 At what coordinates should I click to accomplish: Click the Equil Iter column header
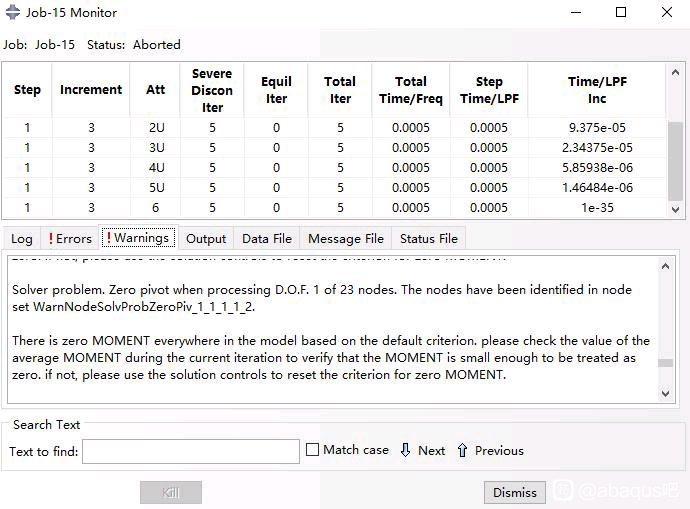pos(276,90)
